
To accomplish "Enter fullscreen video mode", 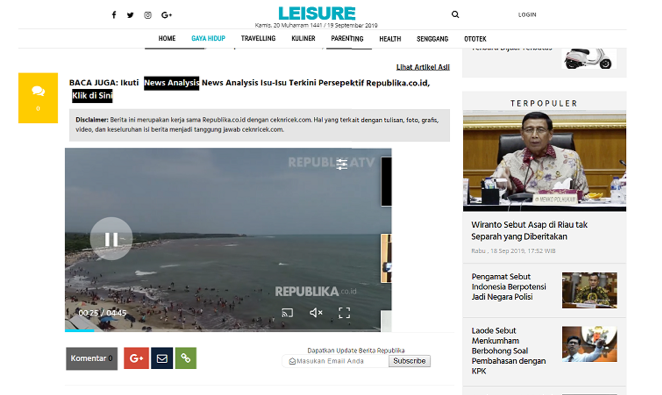I will point(344,313).
